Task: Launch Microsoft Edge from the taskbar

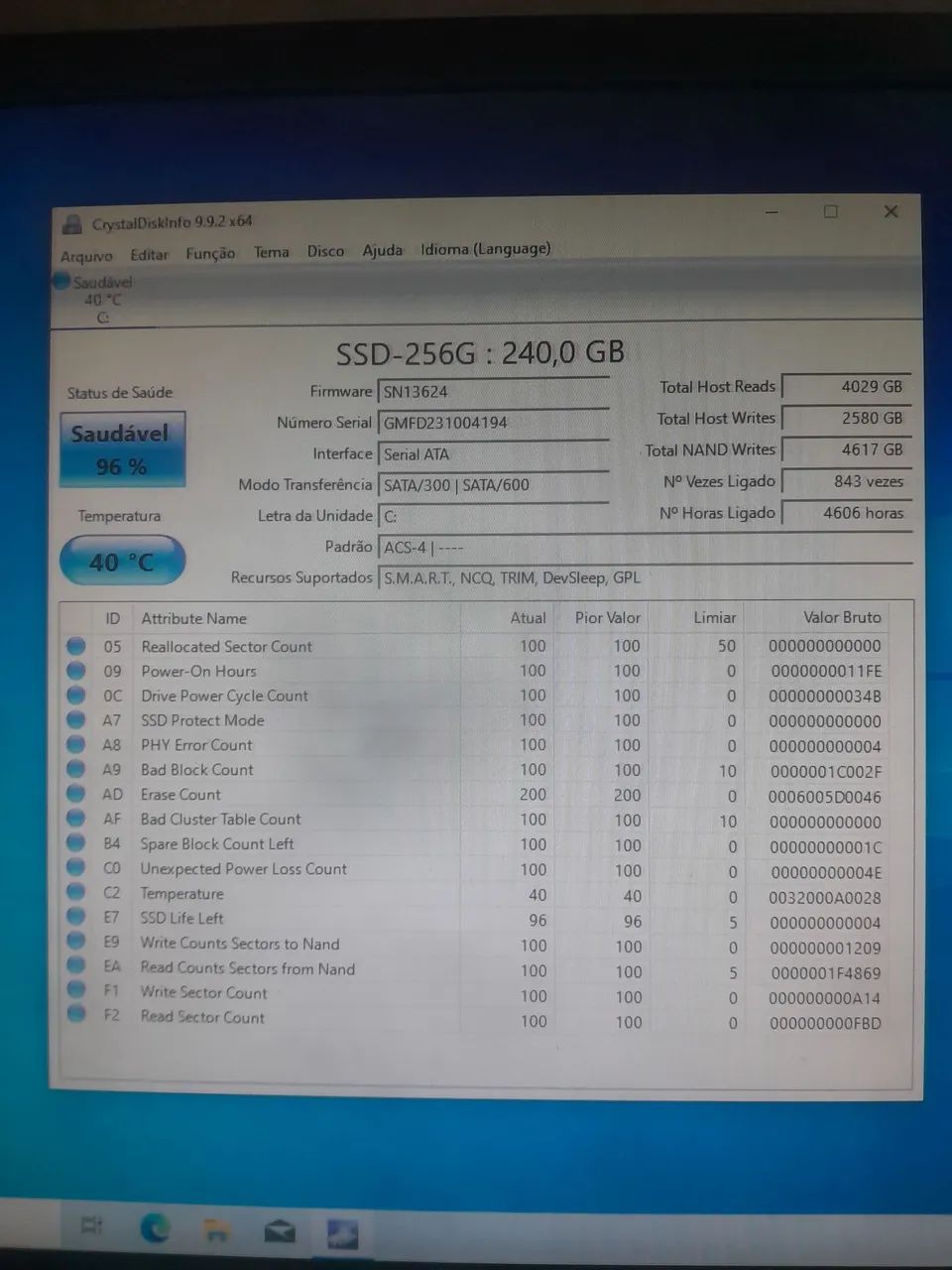Action: pyautogui.click(x=155, y=1228)
